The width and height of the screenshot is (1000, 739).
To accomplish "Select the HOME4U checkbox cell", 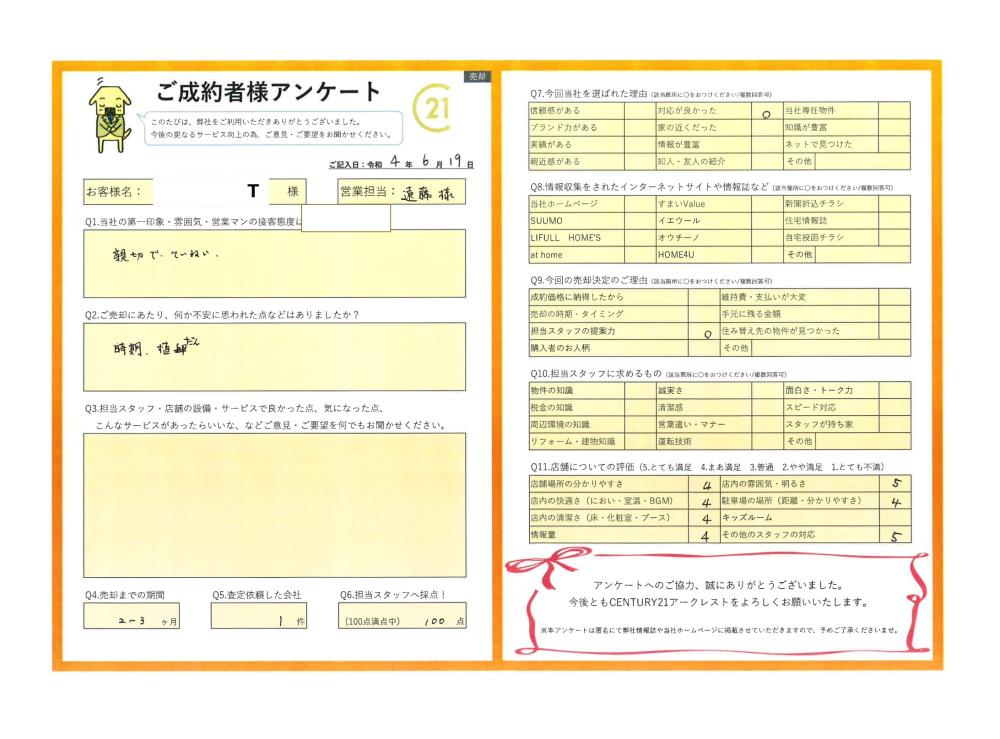I will pos(766,255).
